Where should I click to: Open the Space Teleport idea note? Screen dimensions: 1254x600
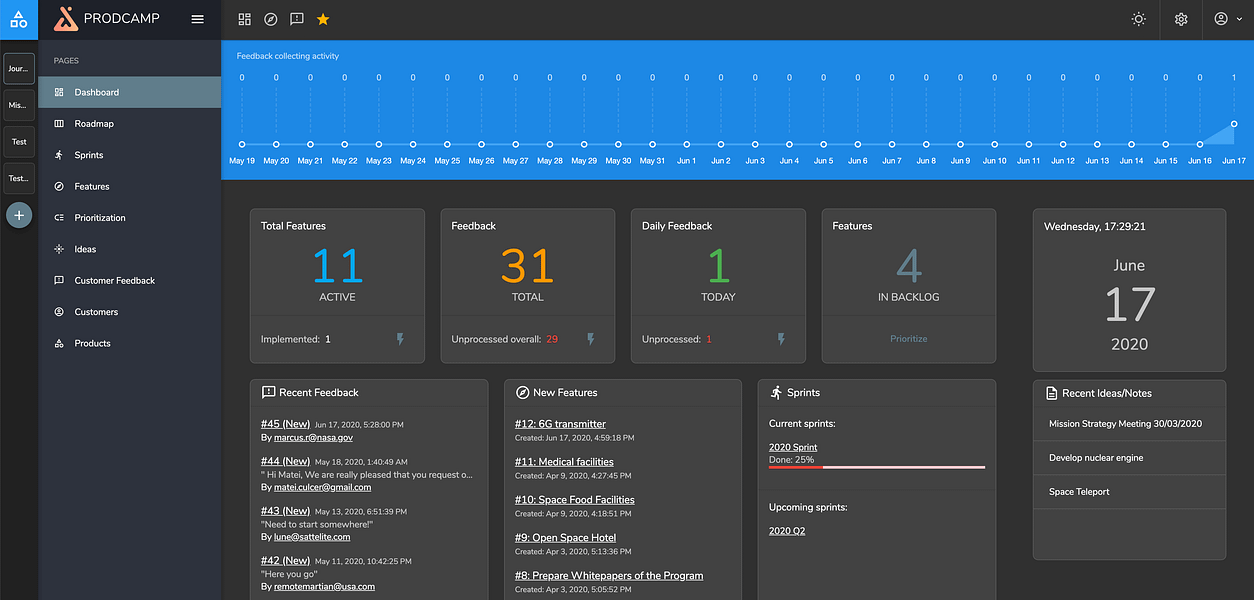pos(1079,492)
